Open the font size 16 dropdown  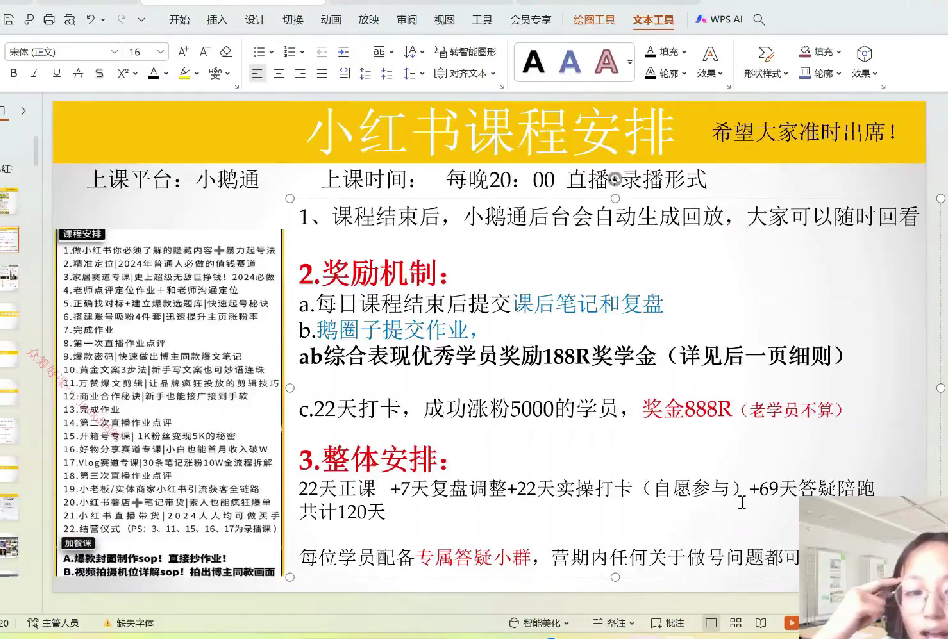(x=160, y=52)
